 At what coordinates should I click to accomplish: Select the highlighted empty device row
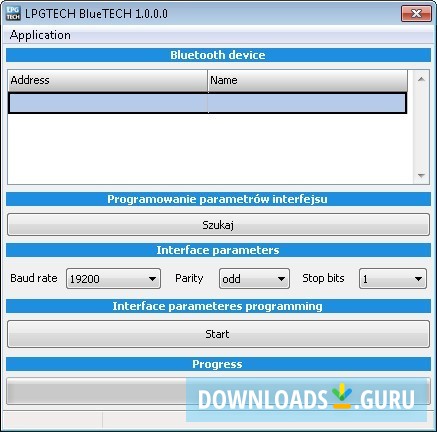coord(207,103)
